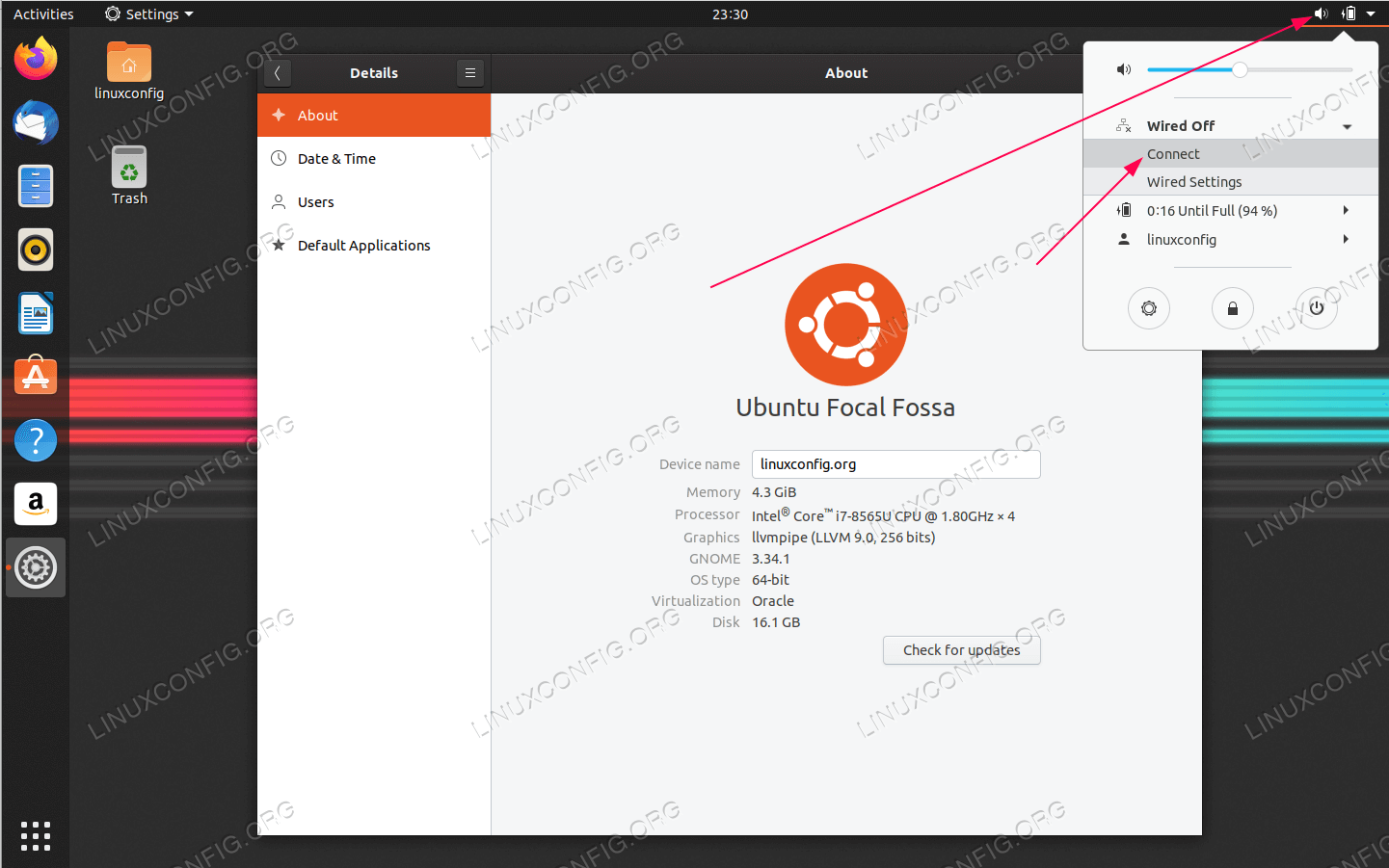
Task: Open the Files manager dock icon
Action: click(x=36, y=186)
